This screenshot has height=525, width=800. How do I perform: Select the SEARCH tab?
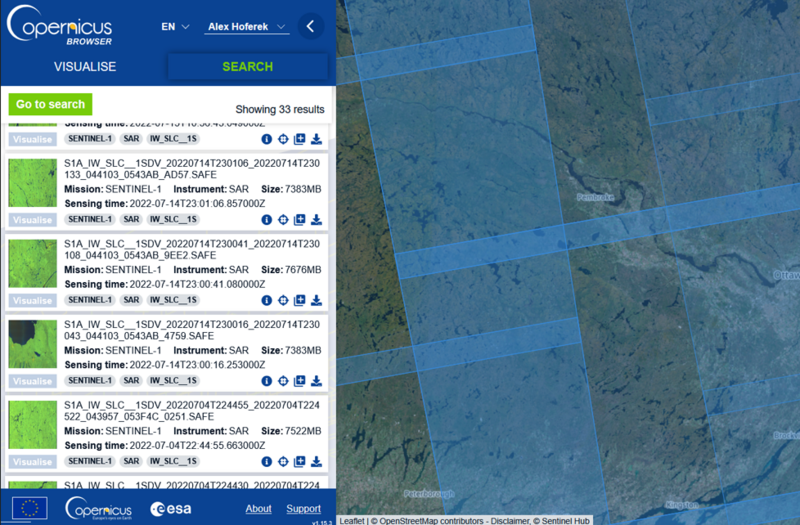coord(247,67)
